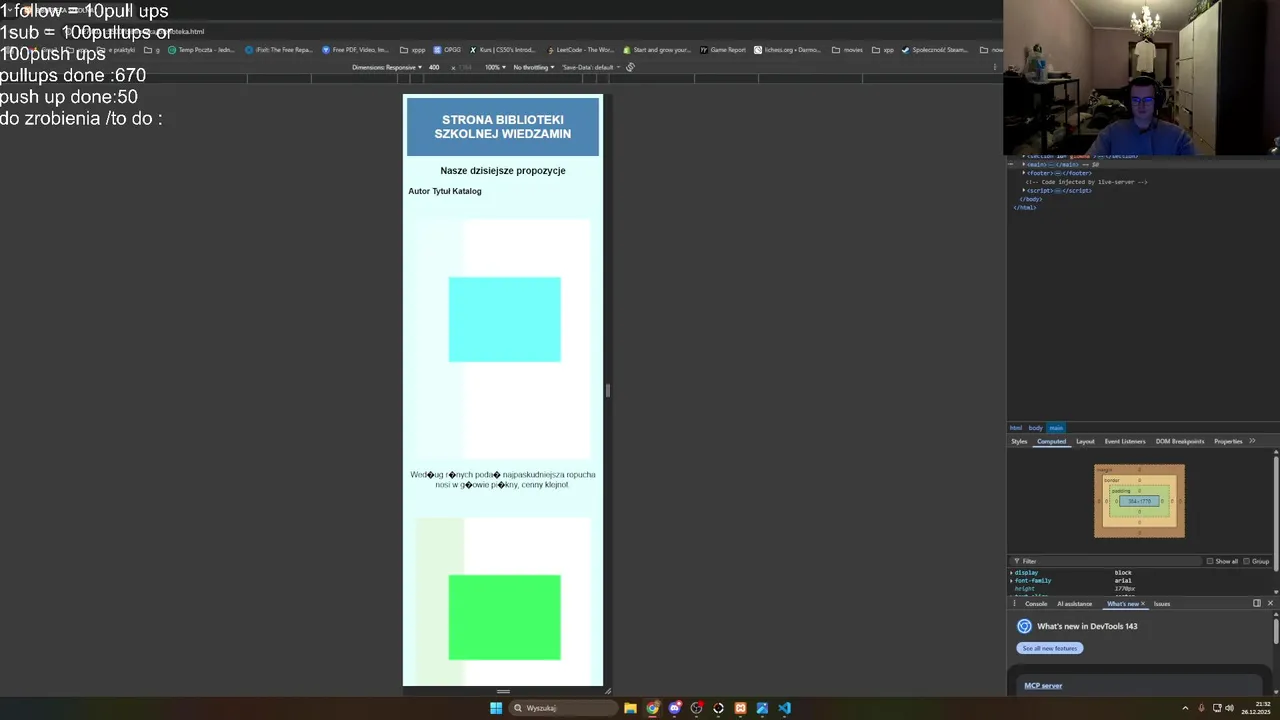Image resolution: width=1280 pixels, height=720 pixels.
Task: Open the Kurs CS50's Introduction bookmark
Action: [503, 49]
